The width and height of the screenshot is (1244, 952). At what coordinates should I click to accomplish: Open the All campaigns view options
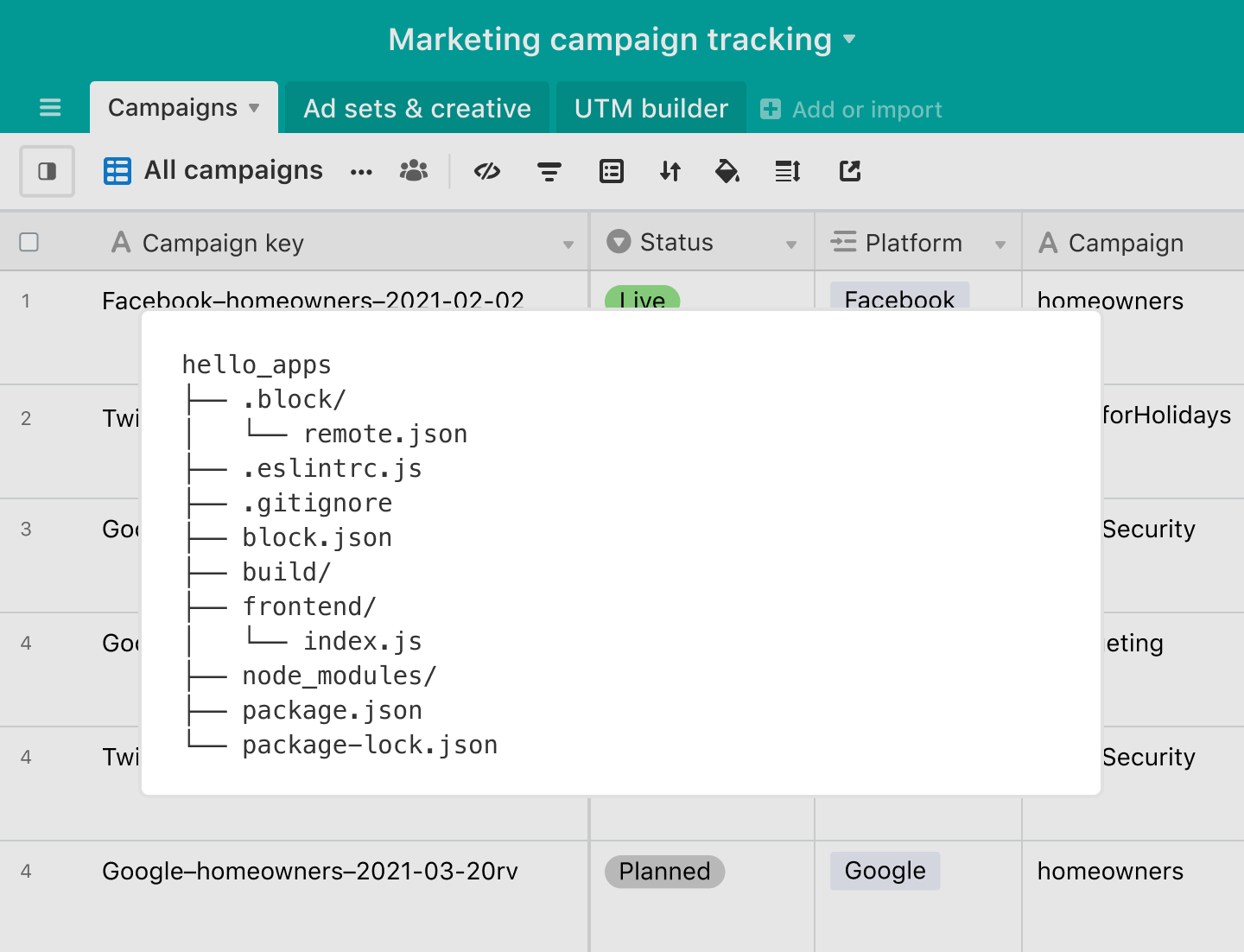tap(361, 171)
